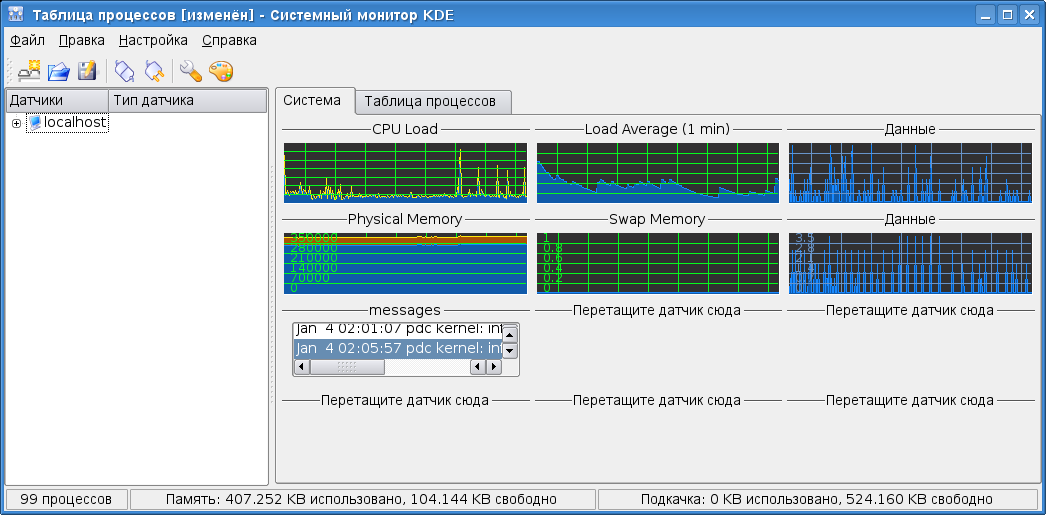
Task: Click the messages log scroll down arrow
Action: click(x=510, y=350)
